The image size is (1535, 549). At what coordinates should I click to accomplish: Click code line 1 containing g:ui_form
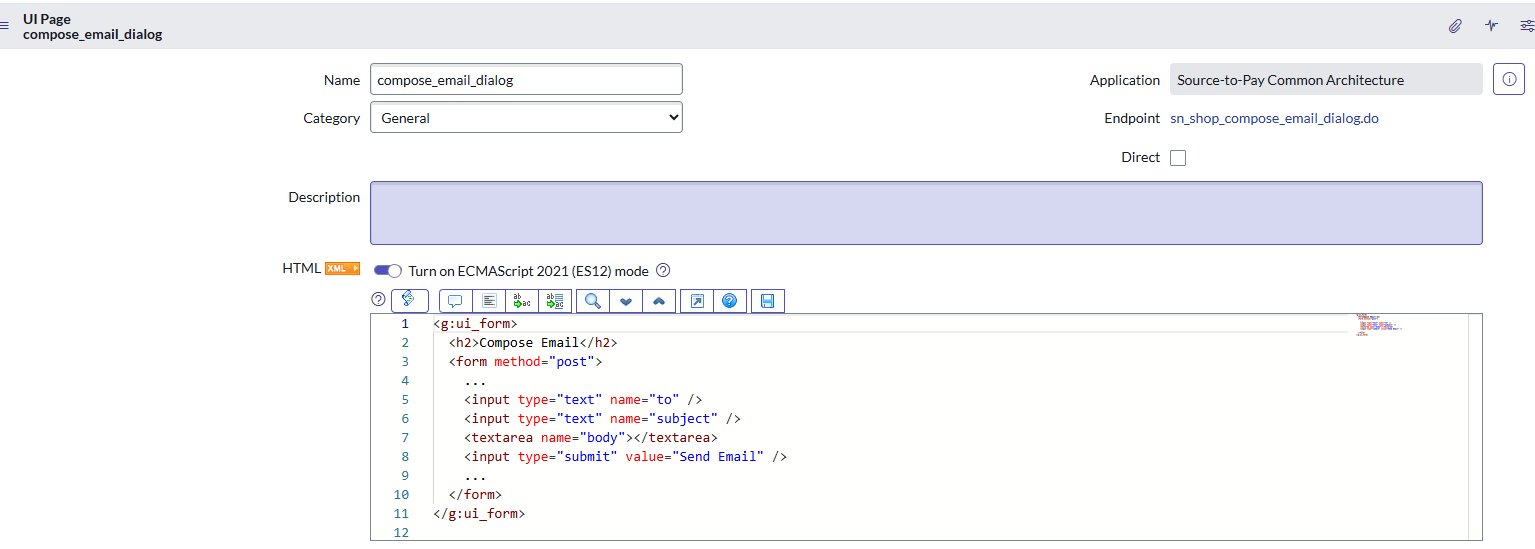[475, 324]
